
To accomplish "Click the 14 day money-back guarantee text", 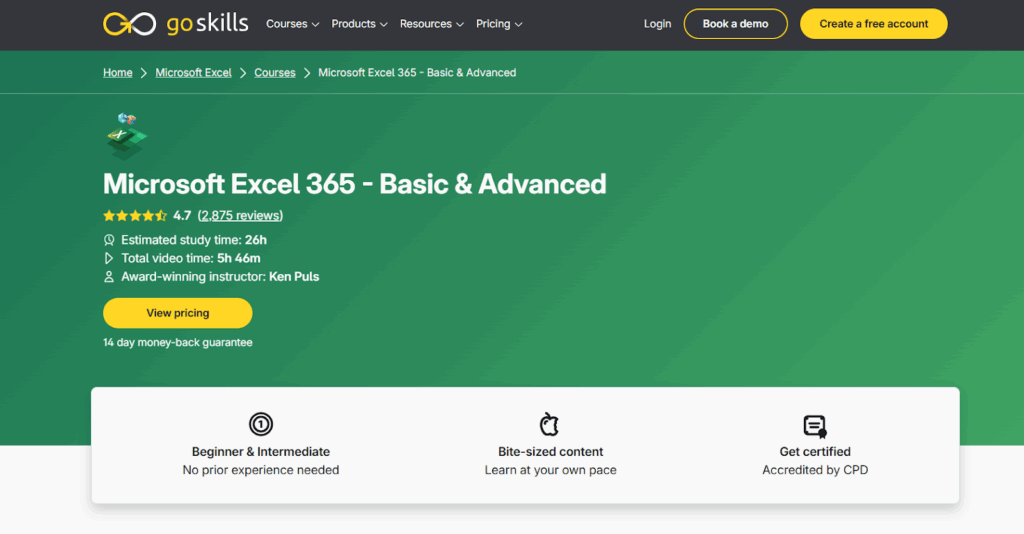I will [x=178, y=343].
